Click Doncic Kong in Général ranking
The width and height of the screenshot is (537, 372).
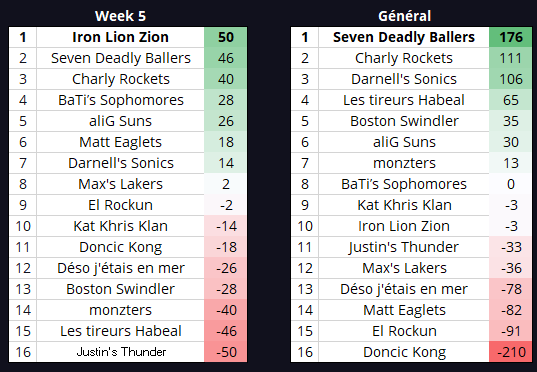point(404,352)
